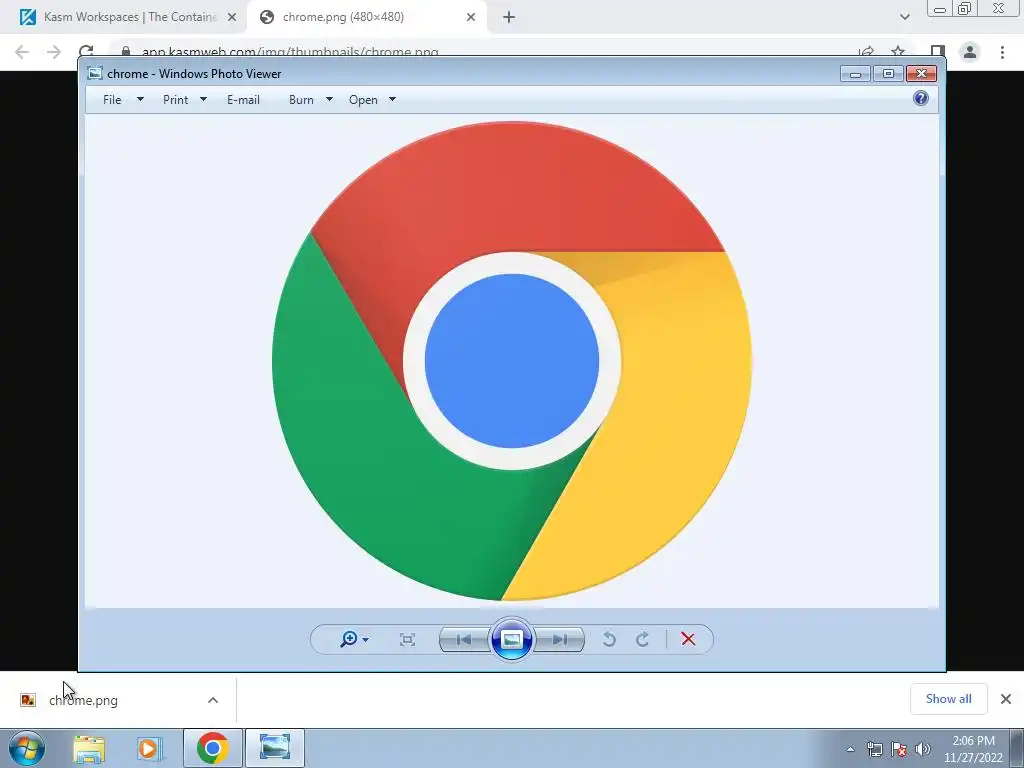Open the File menu in Photo Viewer
This screenshot has height=768, width=1024.
tap(112, 100)
